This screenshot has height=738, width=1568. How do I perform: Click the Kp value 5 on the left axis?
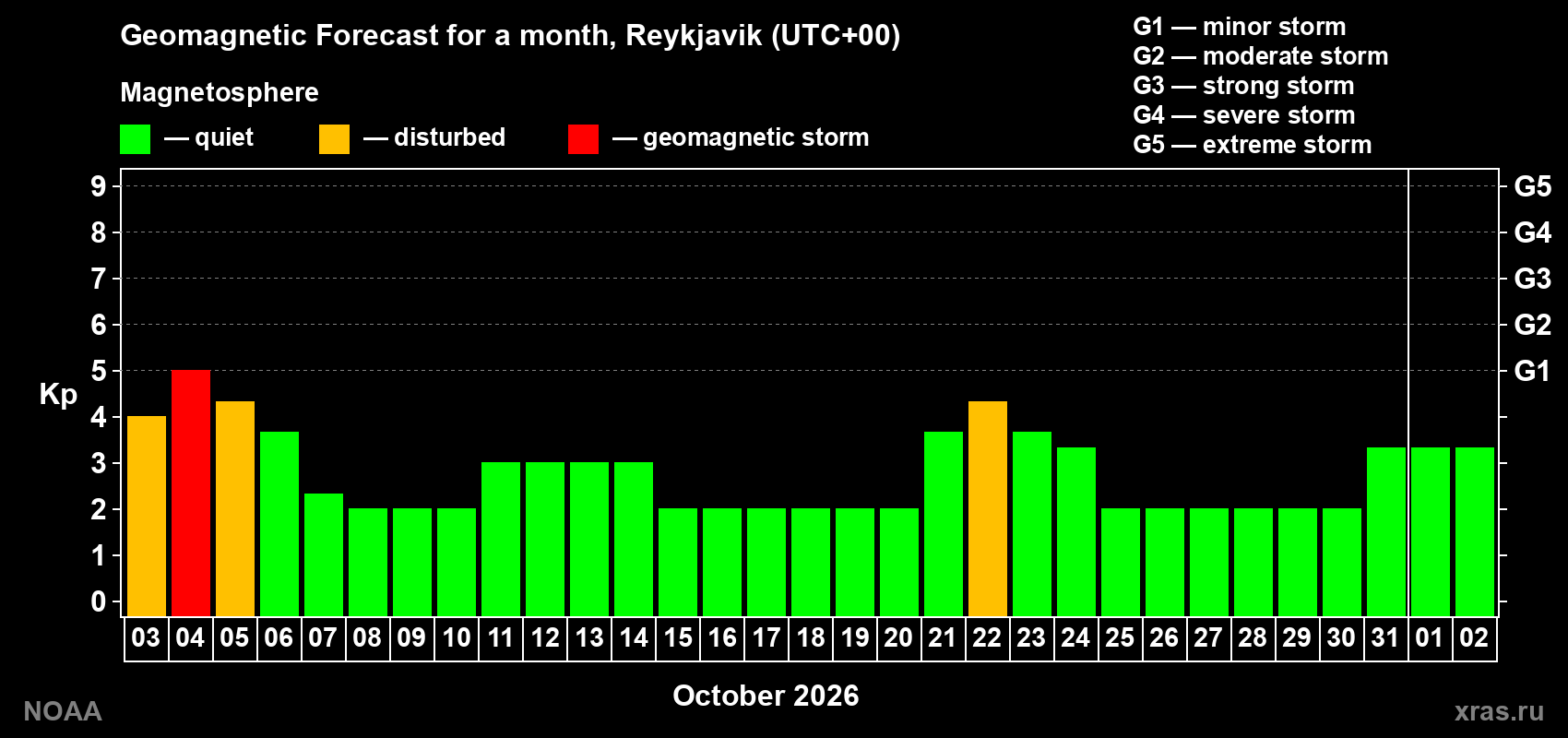tap(99, 371)
